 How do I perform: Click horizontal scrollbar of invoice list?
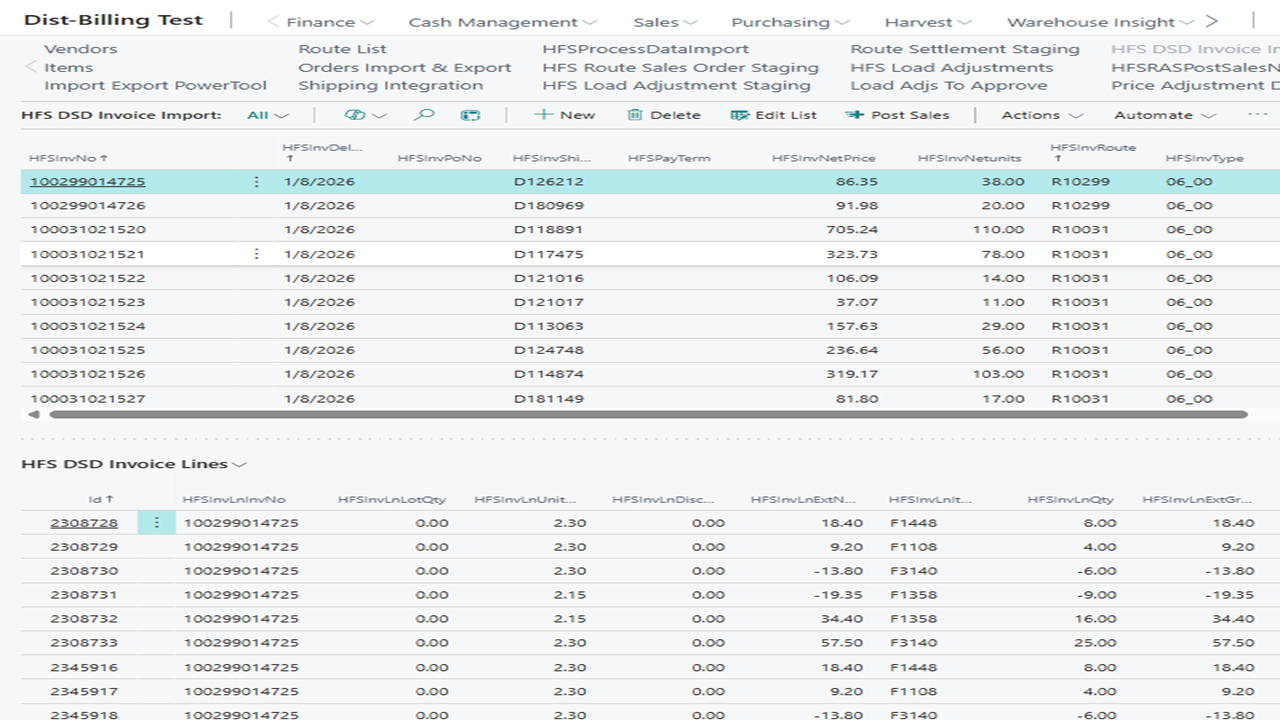coord(648,414)
